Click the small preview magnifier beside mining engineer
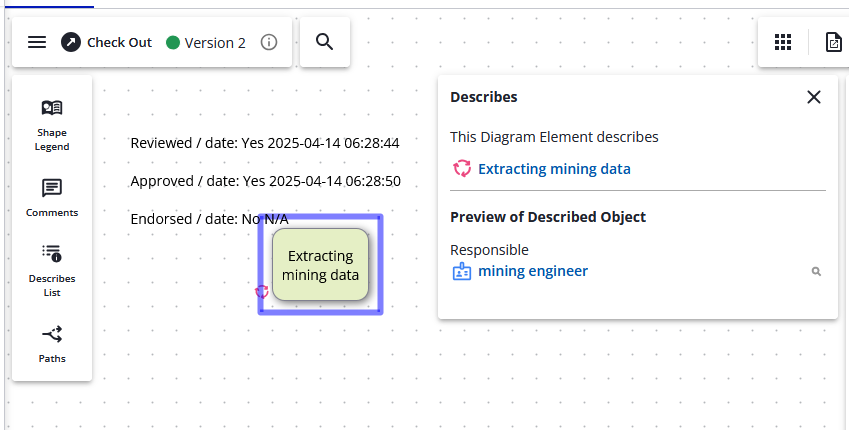Viewport: 849px width, 430px height. point(816,271)
